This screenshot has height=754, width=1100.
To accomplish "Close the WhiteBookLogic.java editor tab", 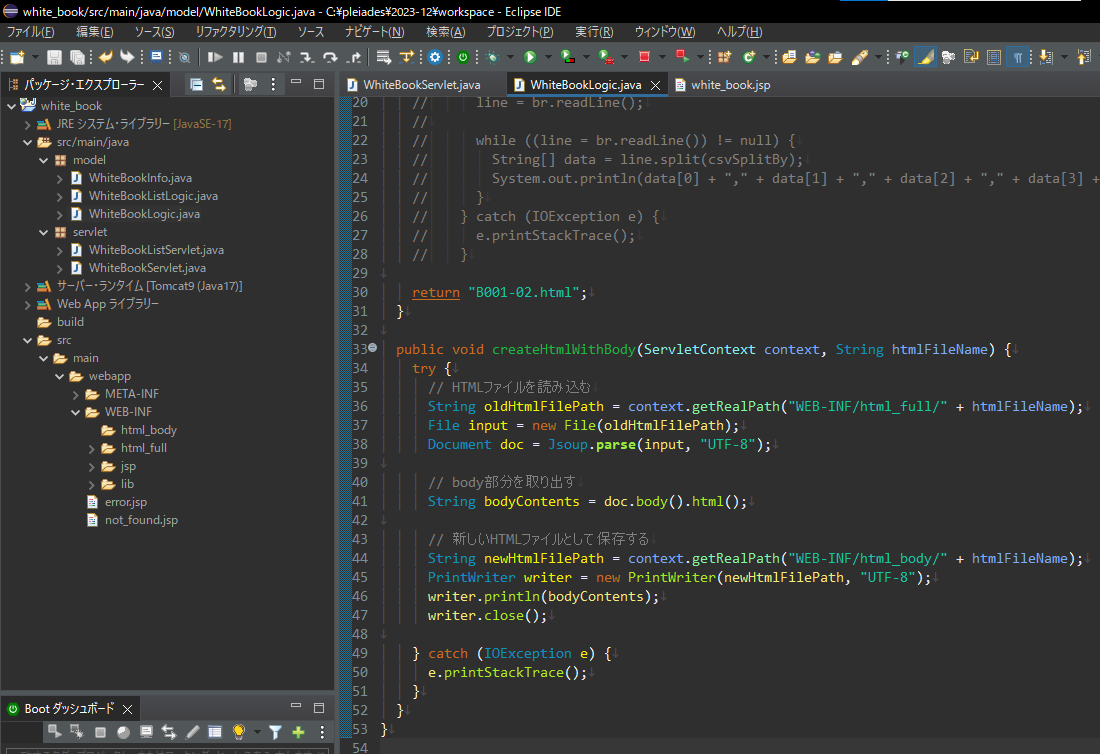I will (x=656, y=85).
